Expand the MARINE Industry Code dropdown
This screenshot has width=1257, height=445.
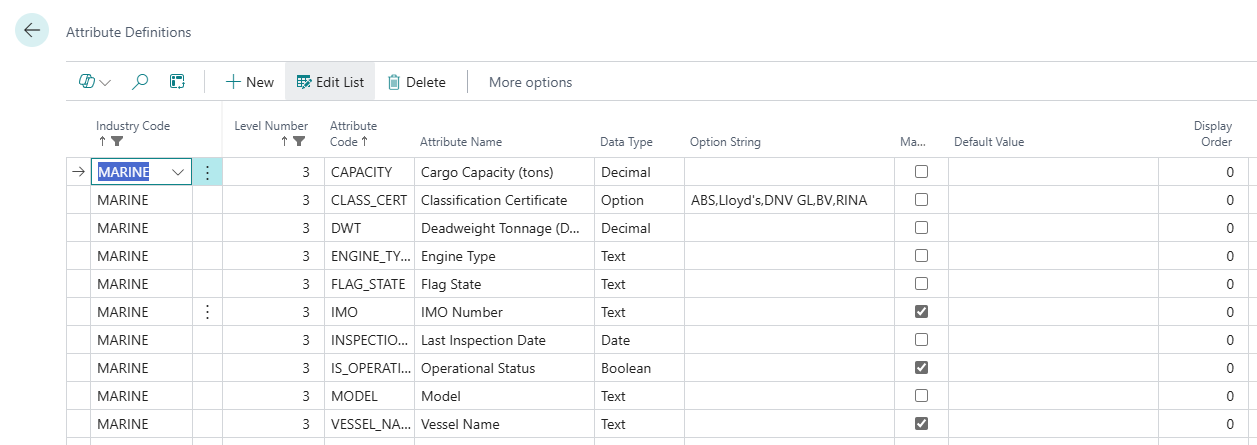click(179, 172)
